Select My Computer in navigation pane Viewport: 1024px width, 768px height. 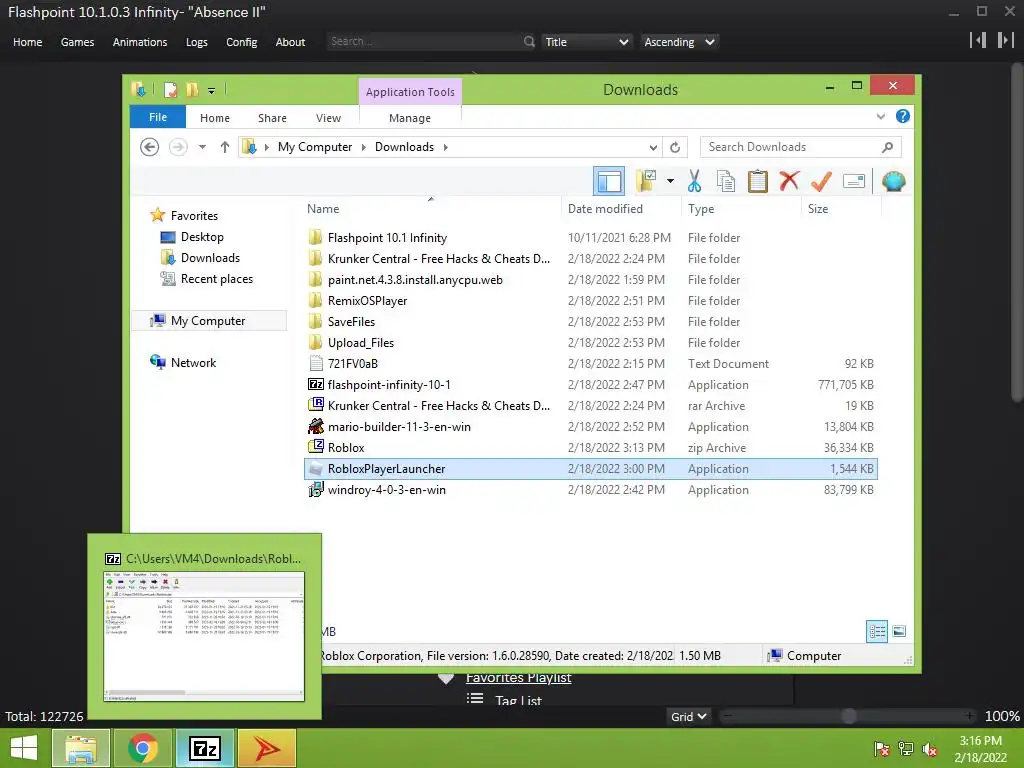pyautogui.click(x=208, y=321)
